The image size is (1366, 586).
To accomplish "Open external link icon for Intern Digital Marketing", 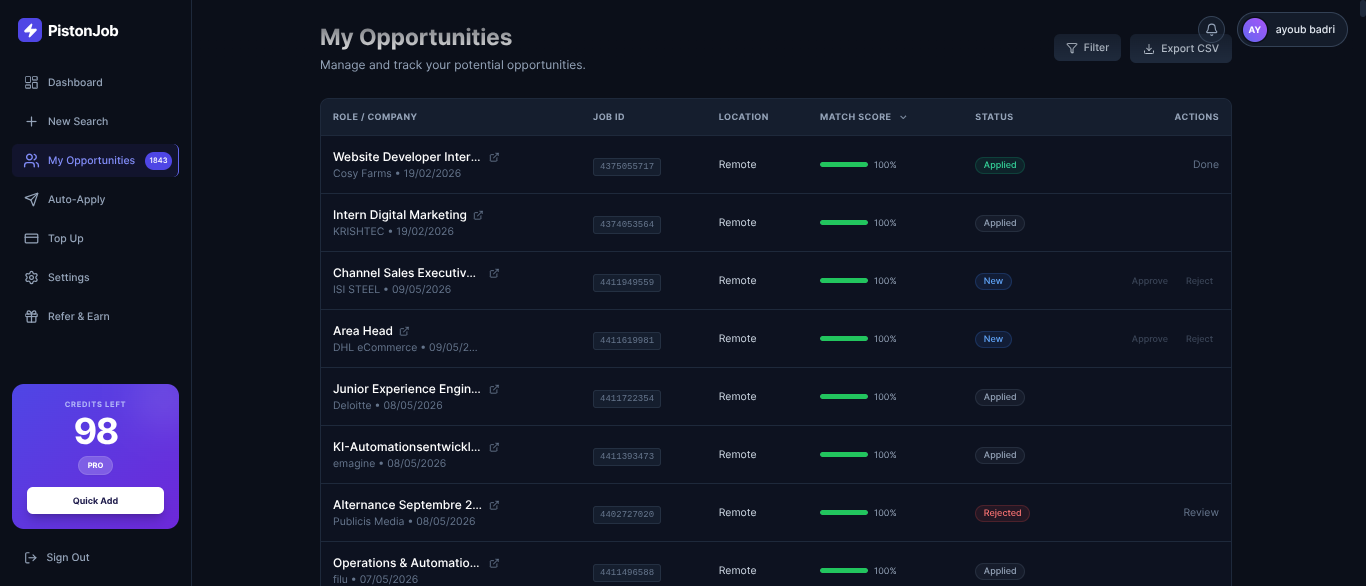I will tap(478, 215).
